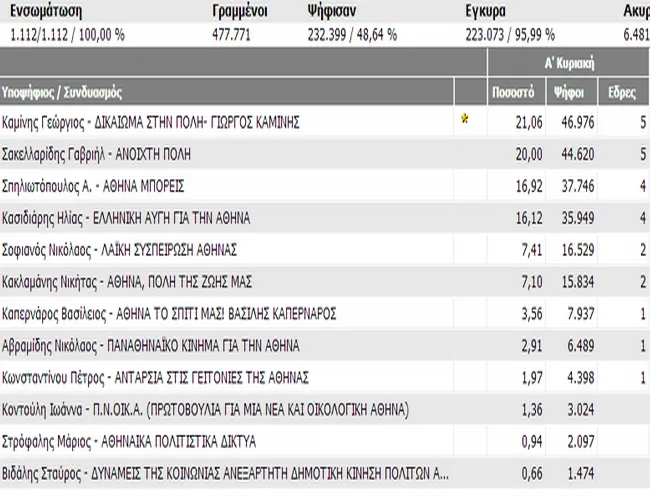Open Βιδάλης Σταύρος truncated candidate row
650x500 pixels.
pos(325,473)
